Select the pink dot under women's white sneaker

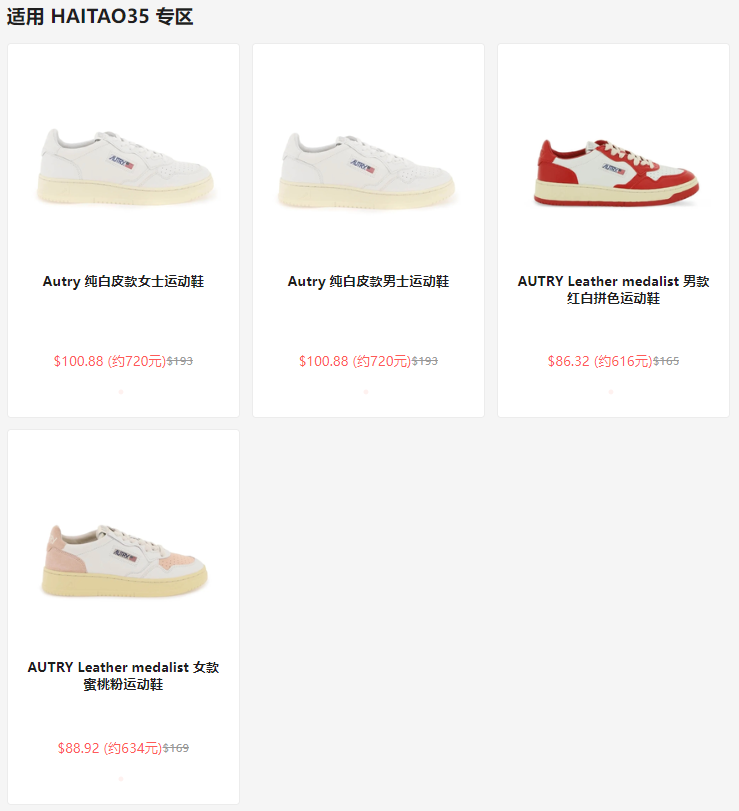click(x=121, y=392)
